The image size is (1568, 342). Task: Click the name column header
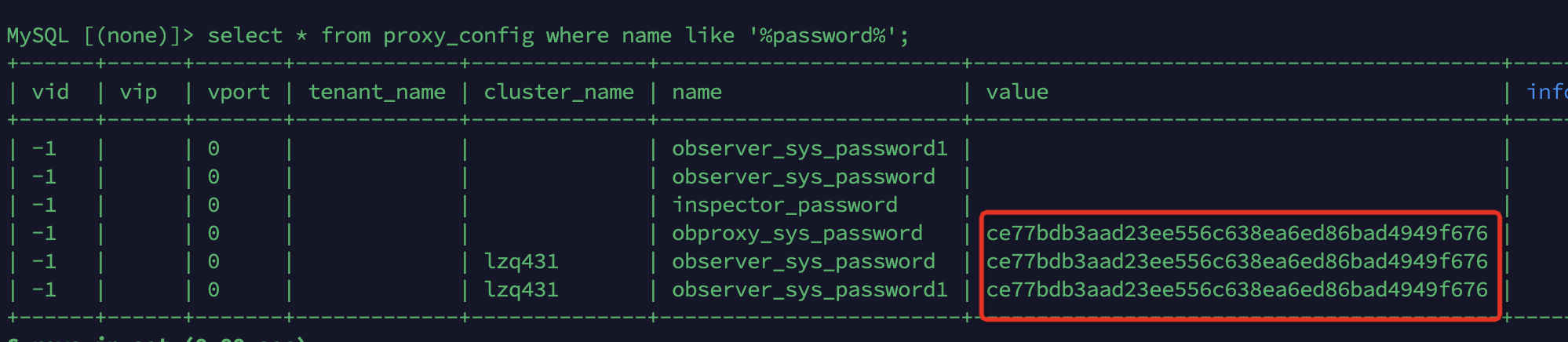(x=697, y=93)
